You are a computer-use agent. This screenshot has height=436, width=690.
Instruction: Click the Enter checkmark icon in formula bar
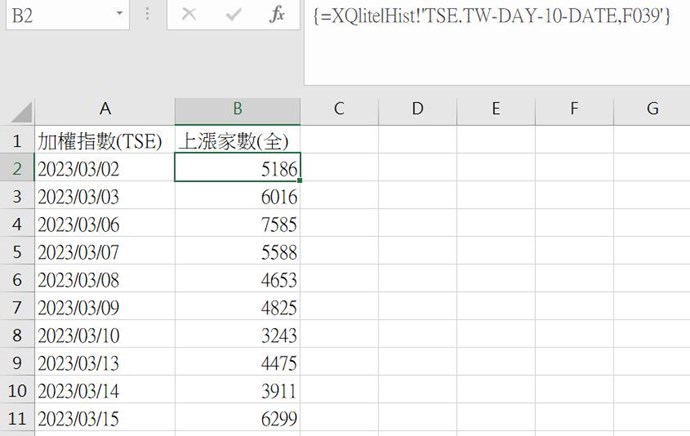[233, 16]
